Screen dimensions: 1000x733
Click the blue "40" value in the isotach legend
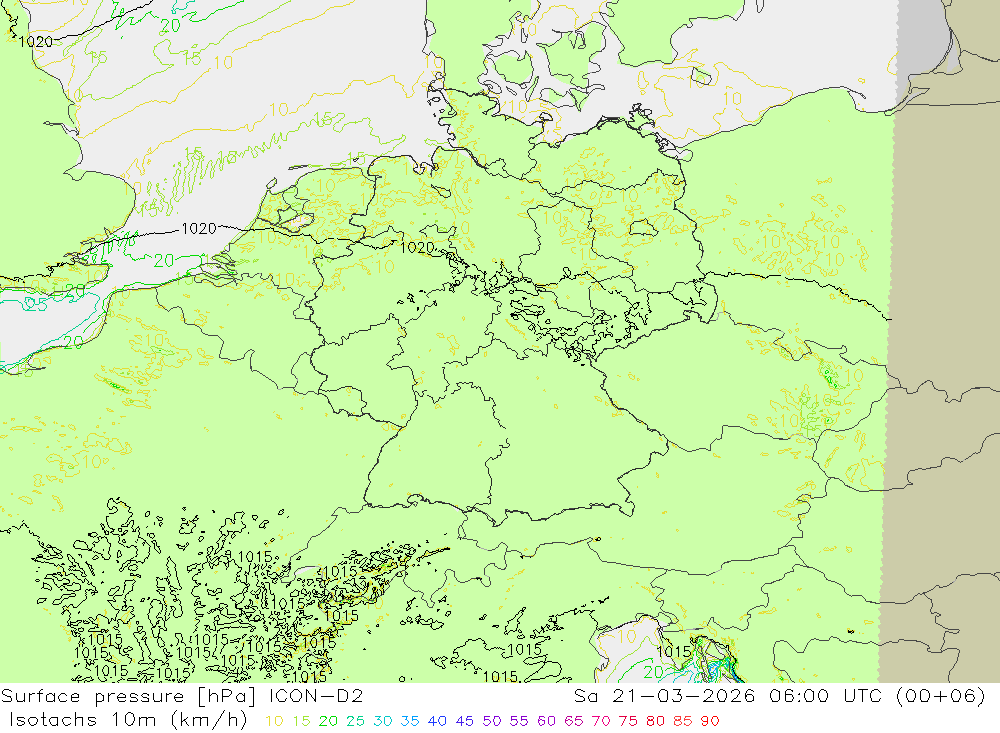coord(437,721)
